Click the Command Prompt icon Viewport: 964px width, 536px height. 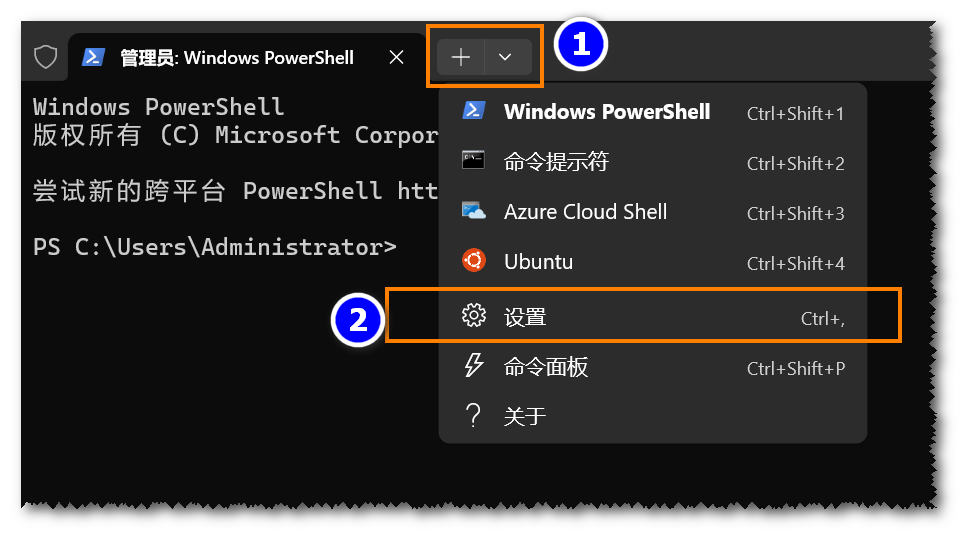pyautogui.click(x=473, y=160)
